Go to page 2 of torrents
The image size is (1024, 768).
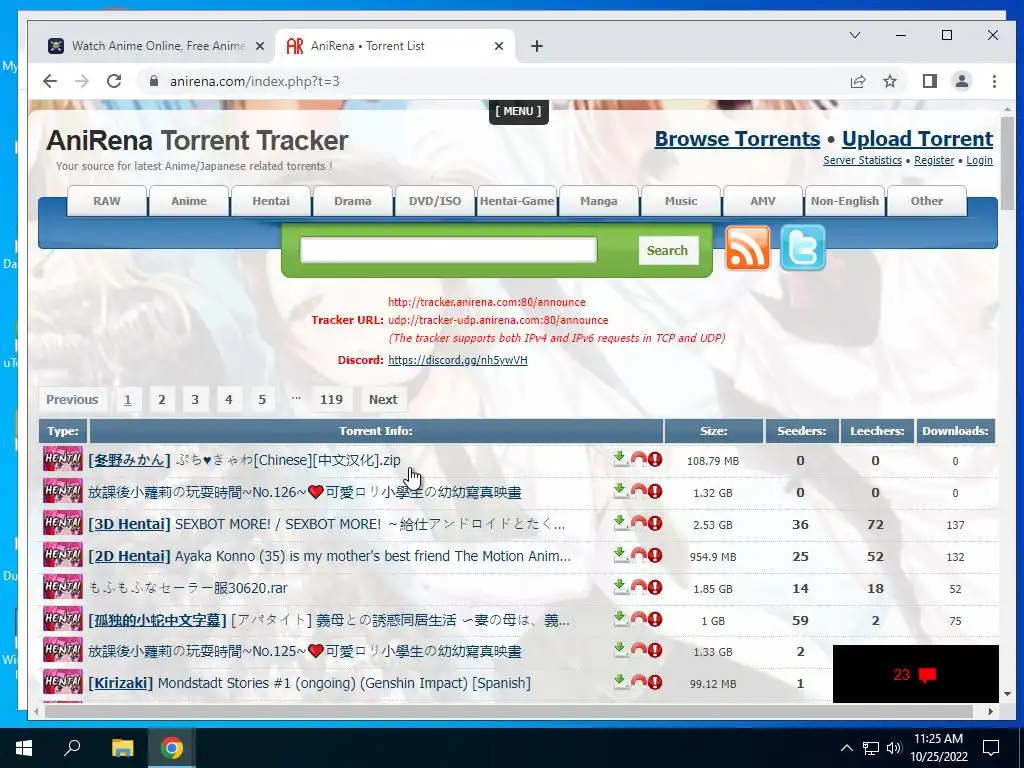click(161, 400)
